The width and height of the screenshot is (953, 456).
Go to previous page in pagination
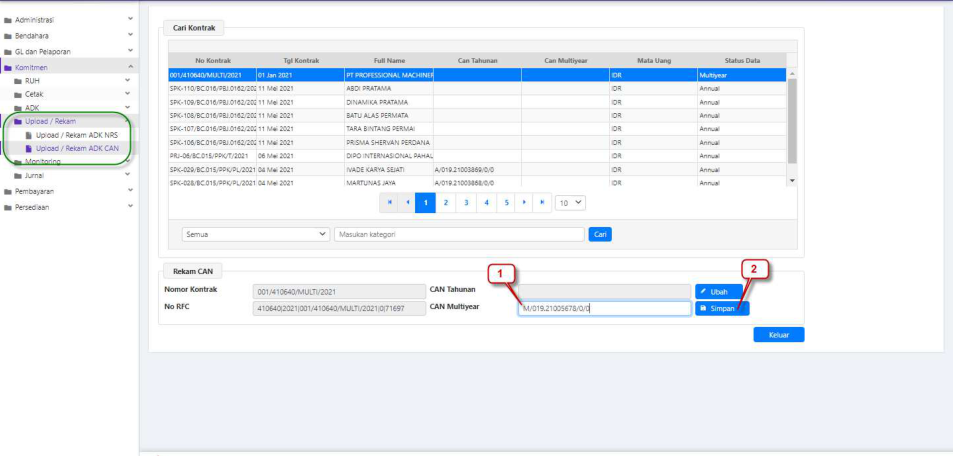tap(408, 202)
